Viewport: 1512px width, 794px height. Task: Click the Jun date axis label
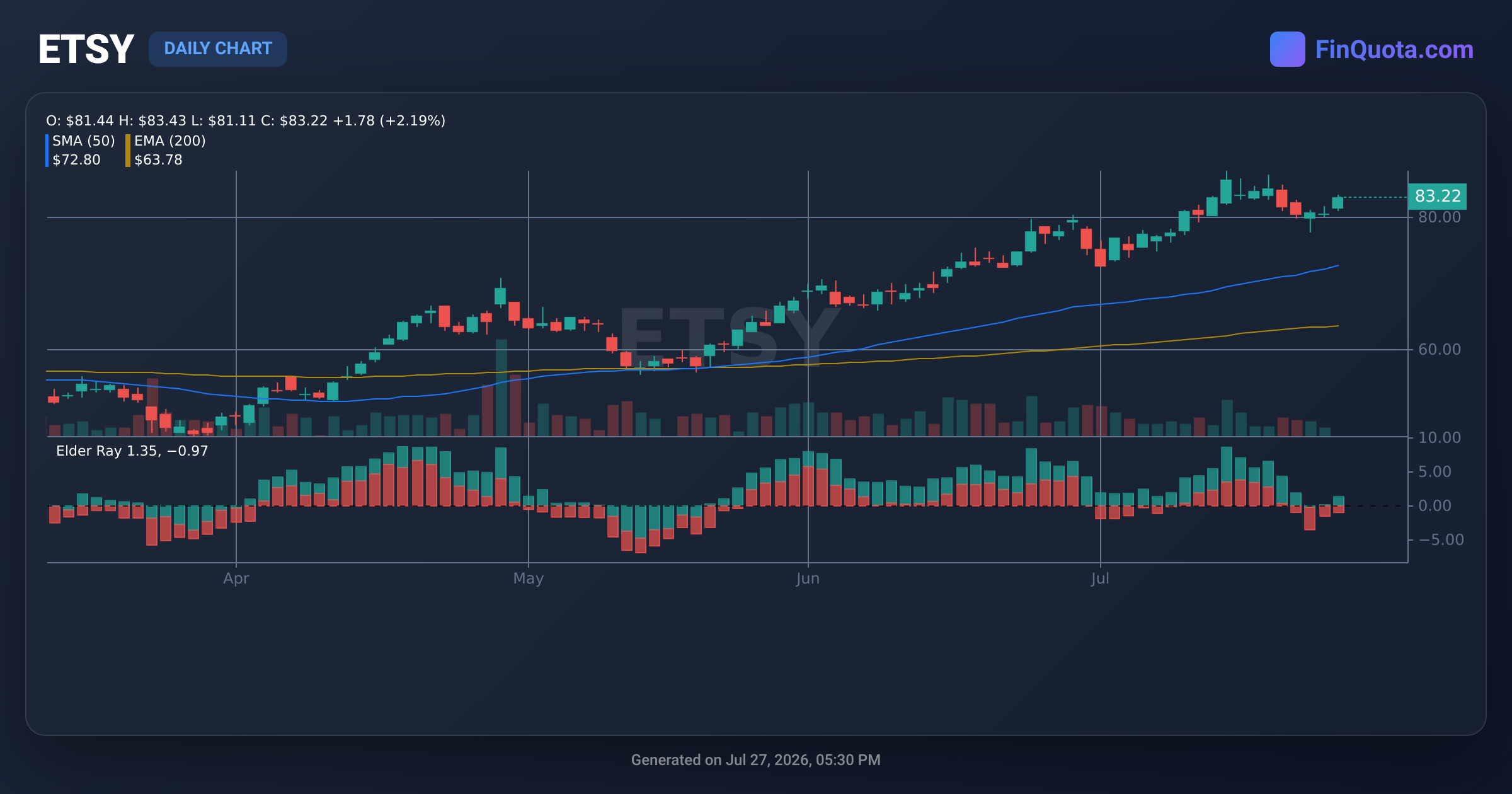point(808,578)
